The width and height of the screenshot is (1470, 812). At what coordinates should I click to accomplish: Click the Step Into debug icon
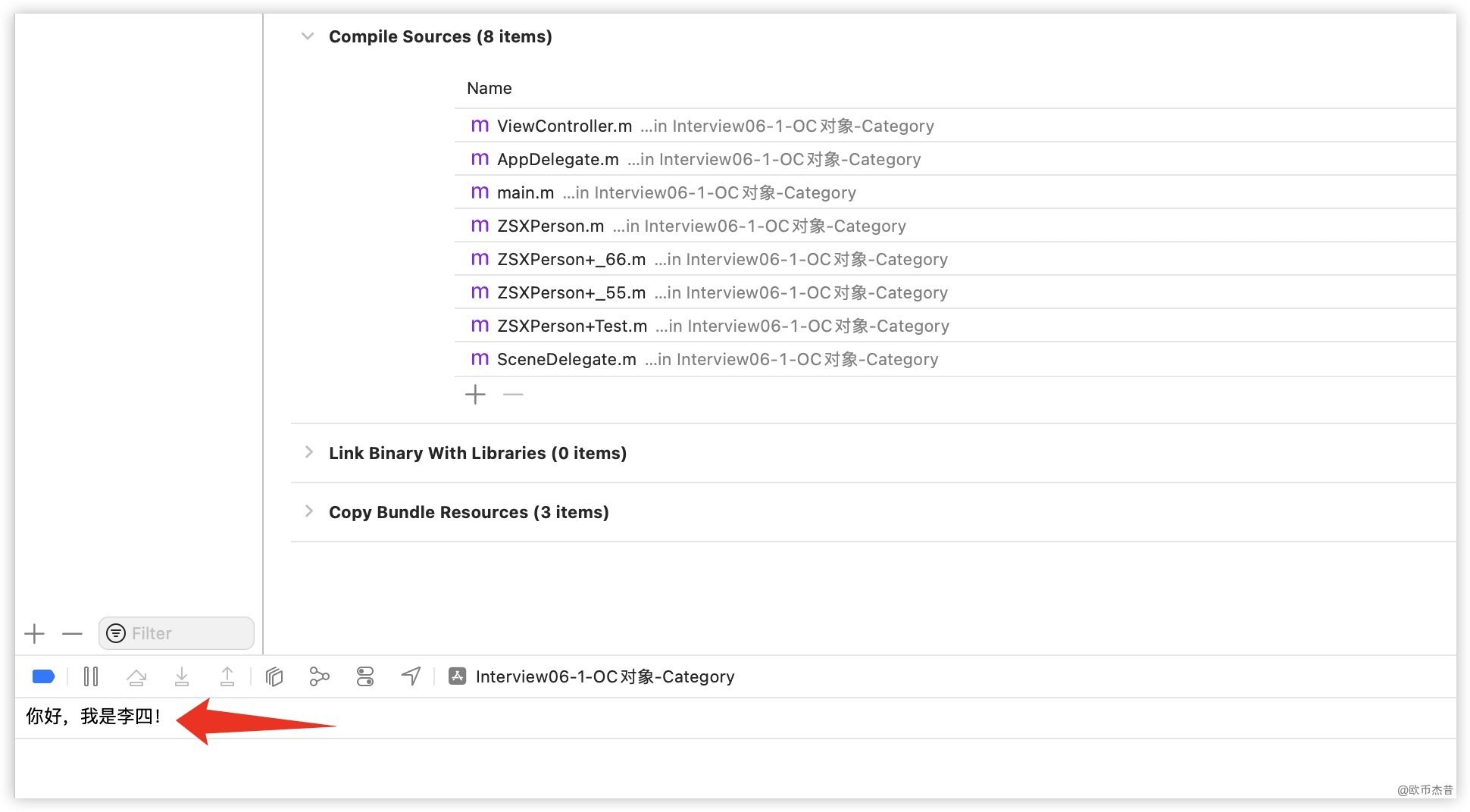(x=182, y=676)
